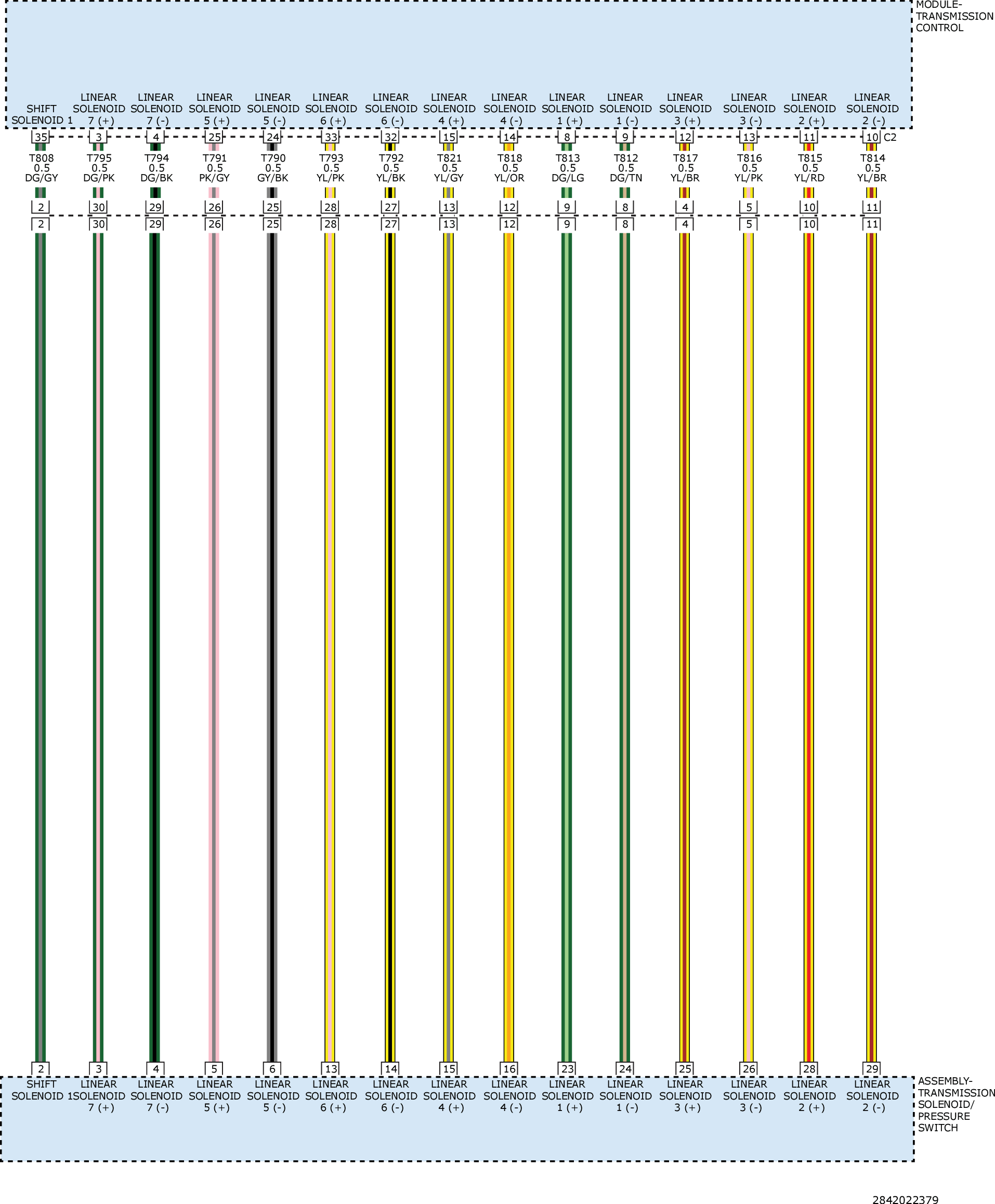Select Linear Solenoid 7 (+) label in control module
This screenshot has width=995, height=1204.
point(99,109)
